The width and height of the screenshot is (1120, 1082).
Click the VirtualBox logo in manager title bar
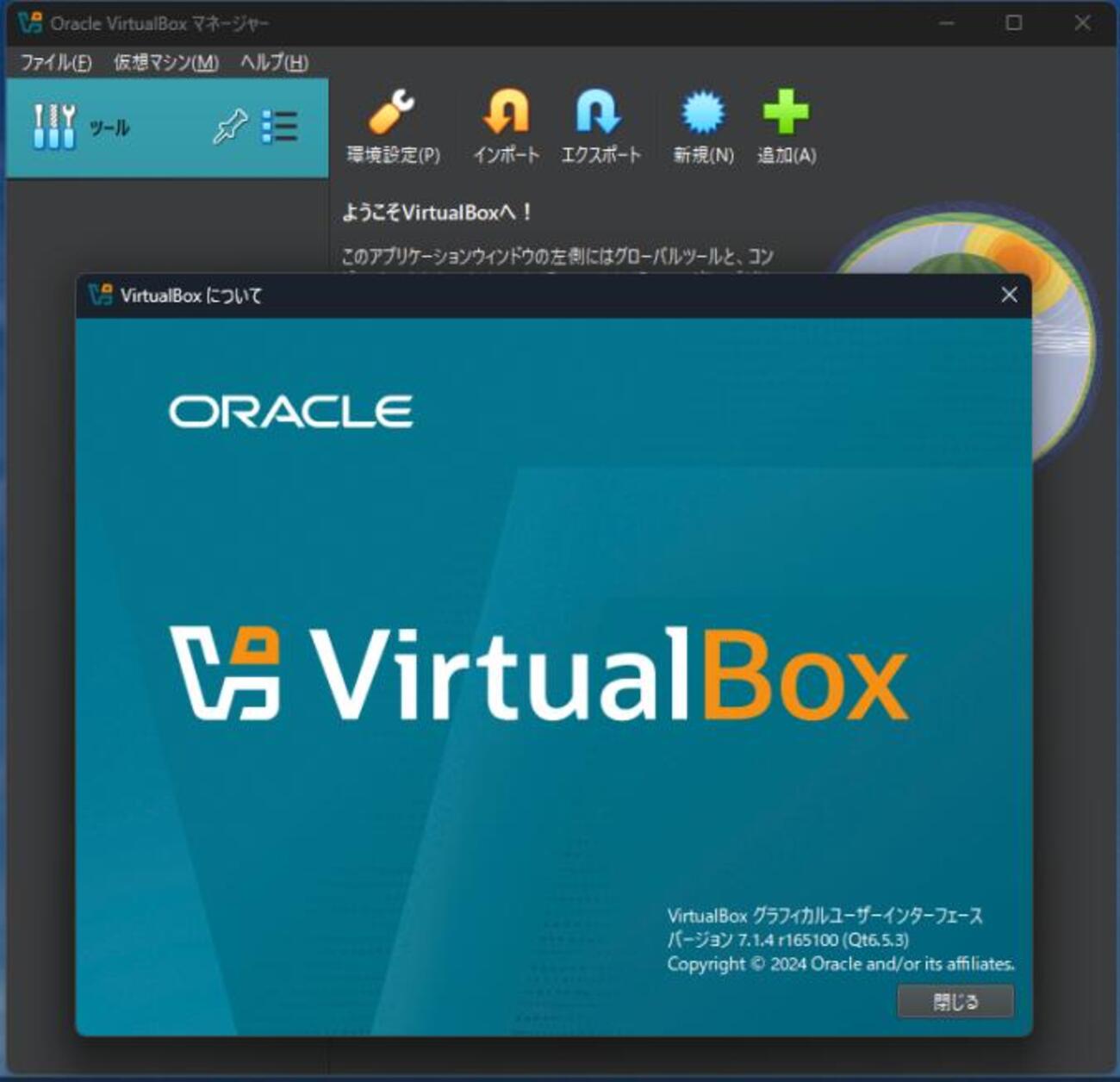click(30, 23)
